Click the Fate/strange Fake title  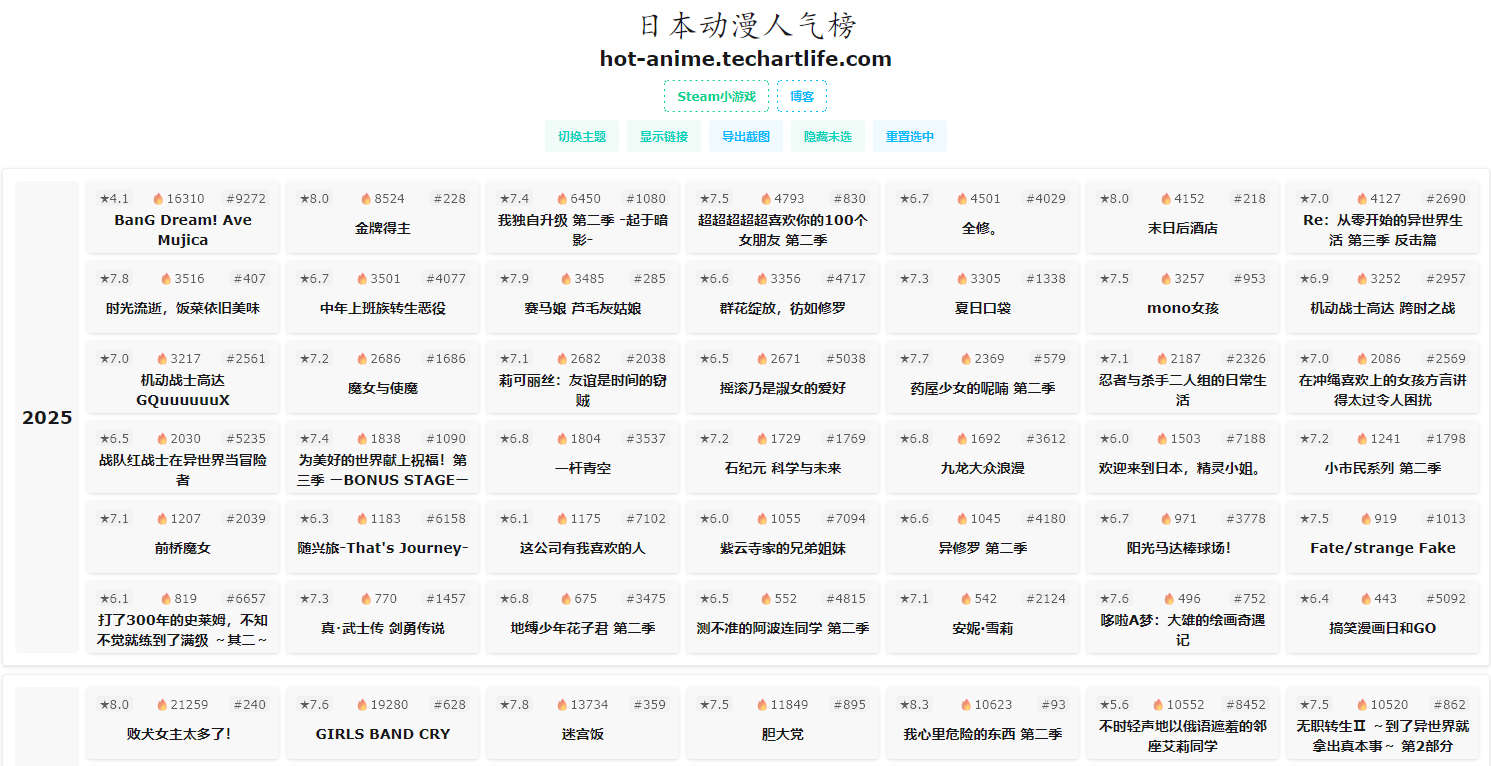(1383, 548)
